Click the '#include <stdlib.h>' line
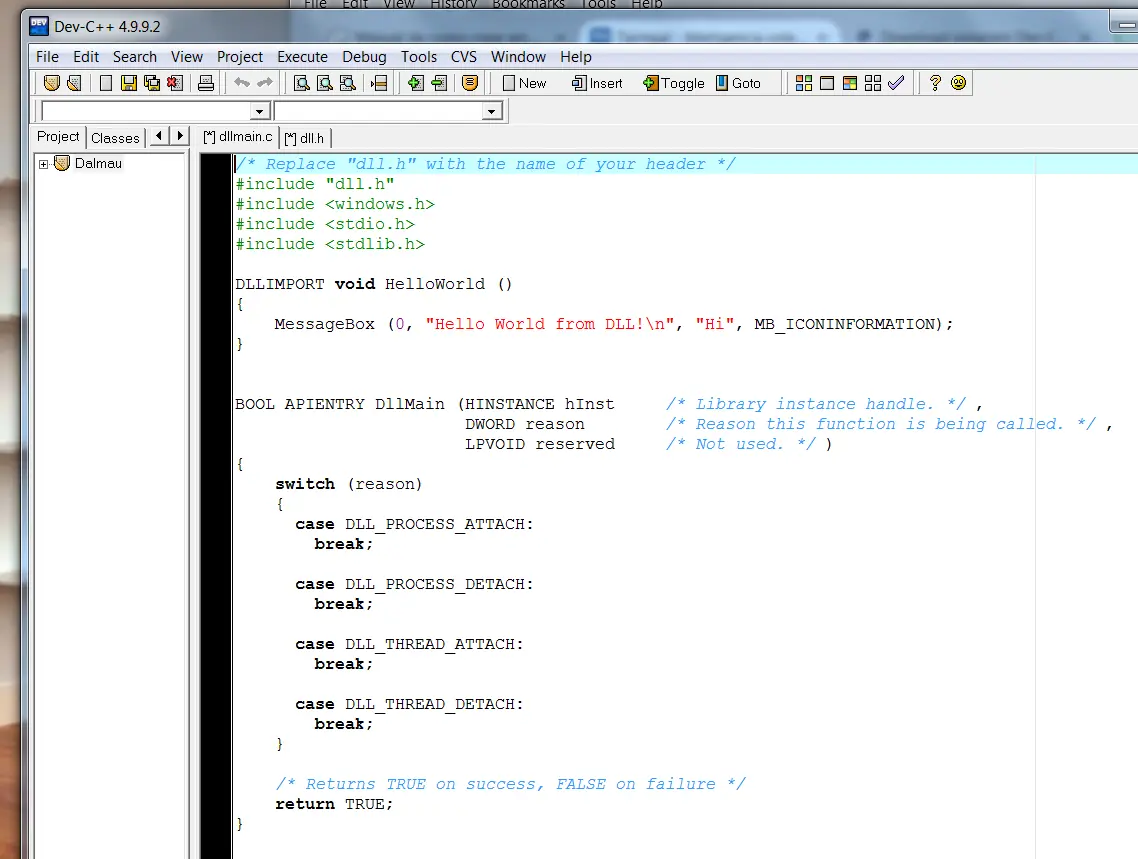This screenshot has height=859, width=1138. pyautogui.click(x=329, y=244)
